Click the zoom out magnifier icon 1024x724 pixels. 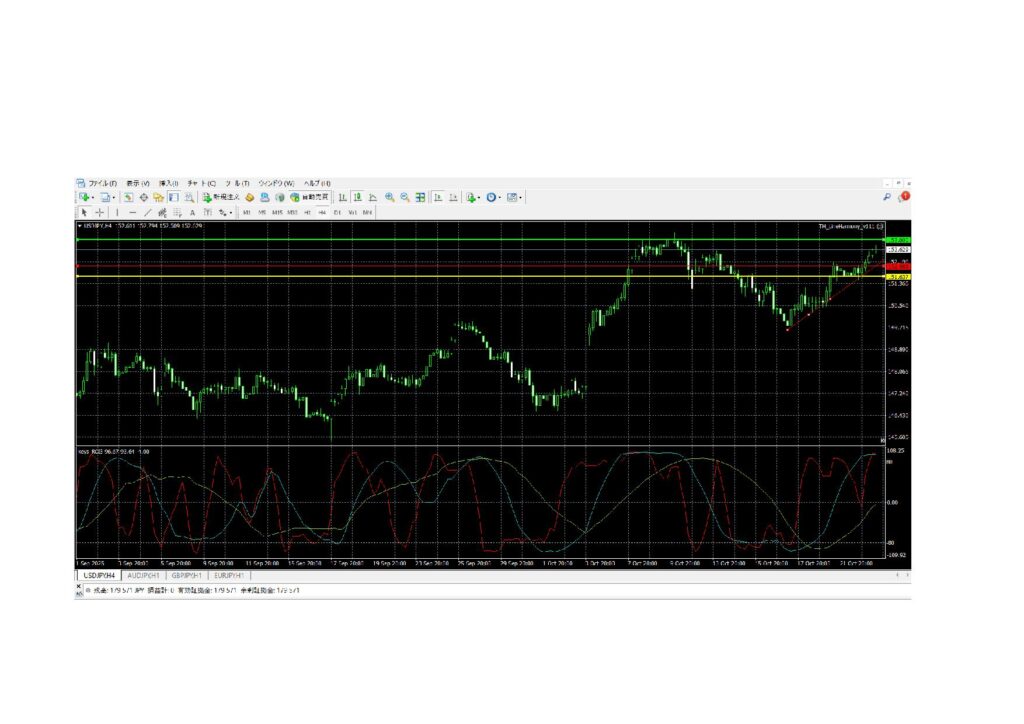click(x=404, y=198)
